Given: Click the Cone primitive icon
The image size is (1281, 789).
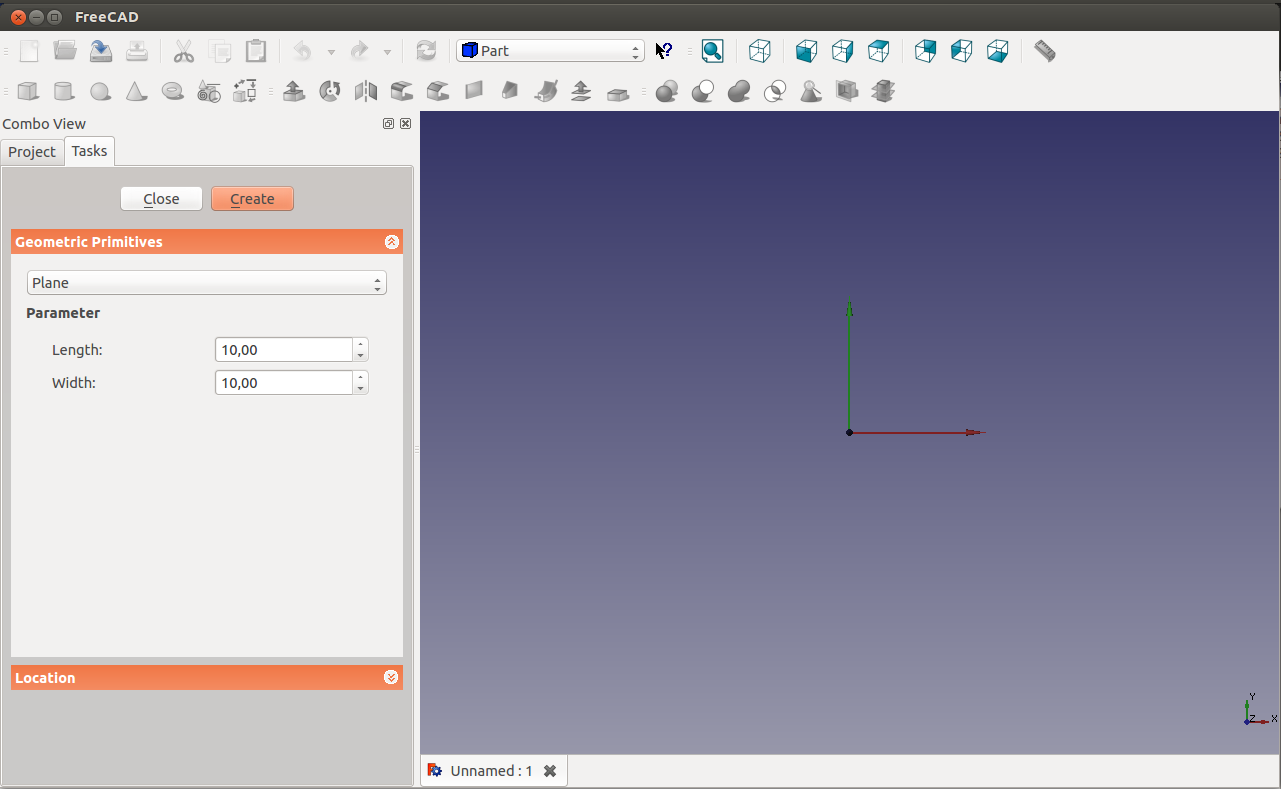Looking at the screenshot, I should [x=136, y=91].
